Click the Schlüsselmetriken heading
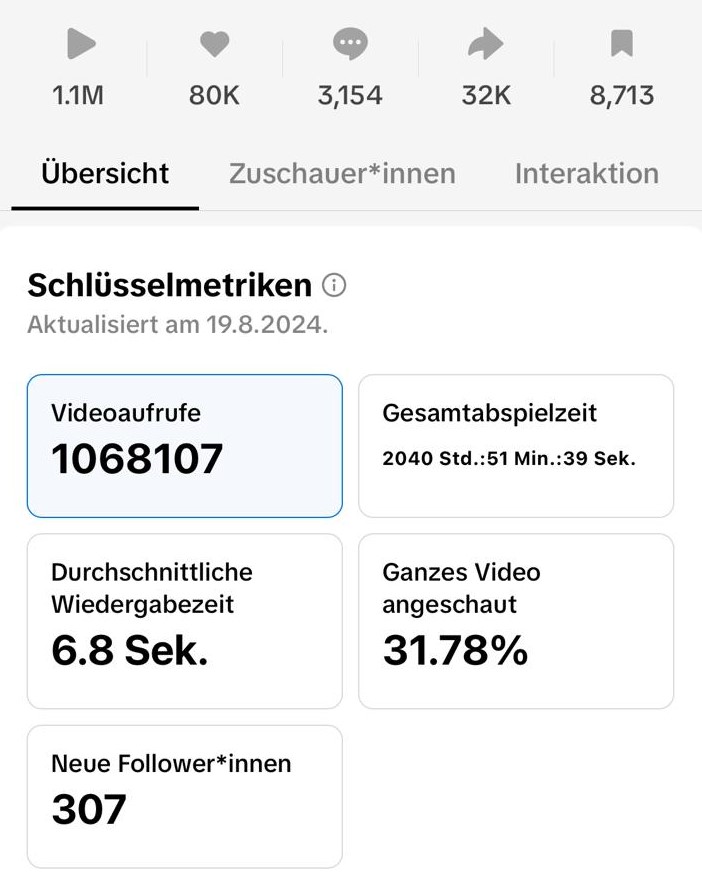 pyautogui.click(x=170, y=286)
